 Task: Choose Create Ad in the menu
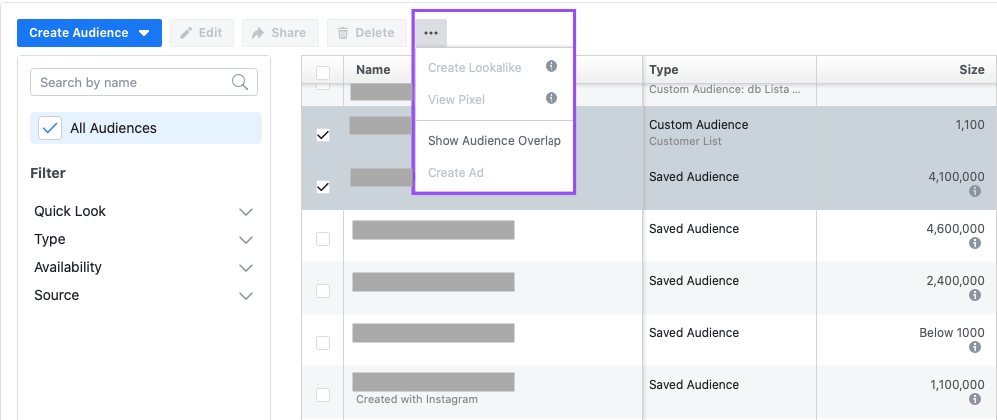(455, 173)
